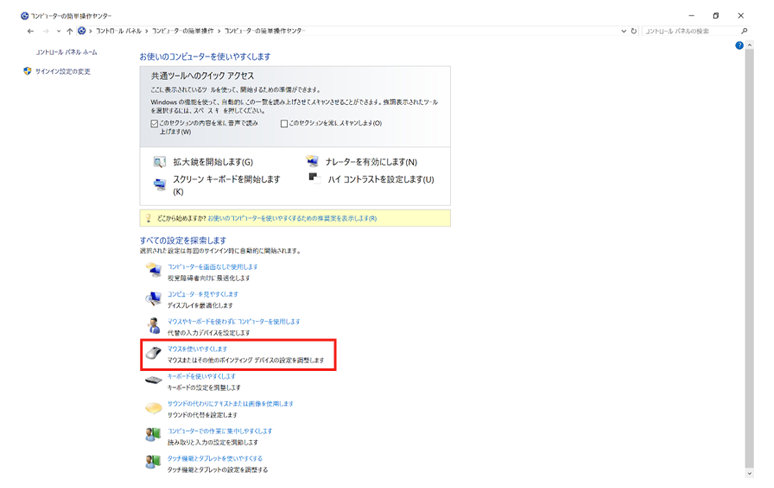Click the Back arrow in navigation bar
774x488 pixels.
(31, 31)
